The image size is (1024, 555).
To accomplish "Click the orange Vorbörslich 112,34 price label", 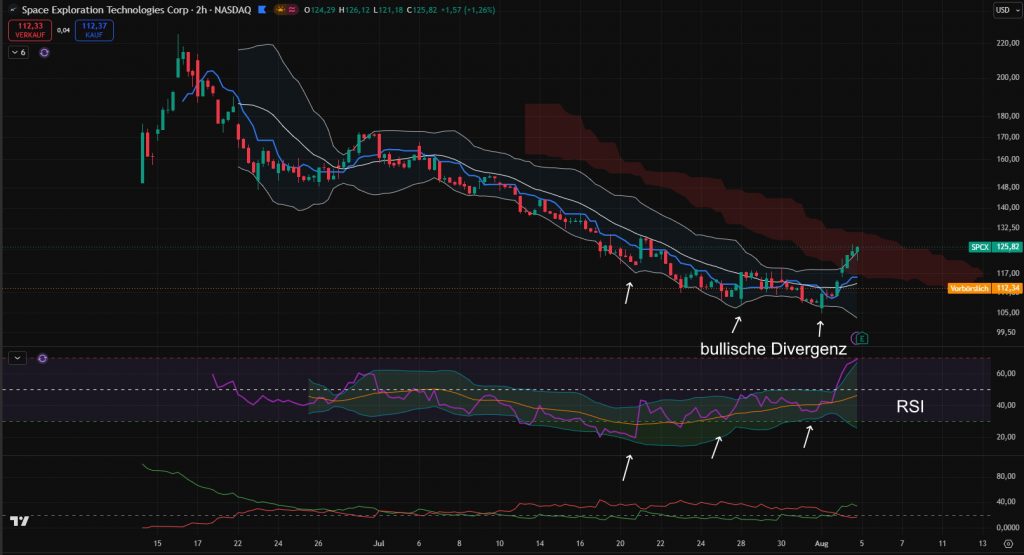I will (984, 288).
